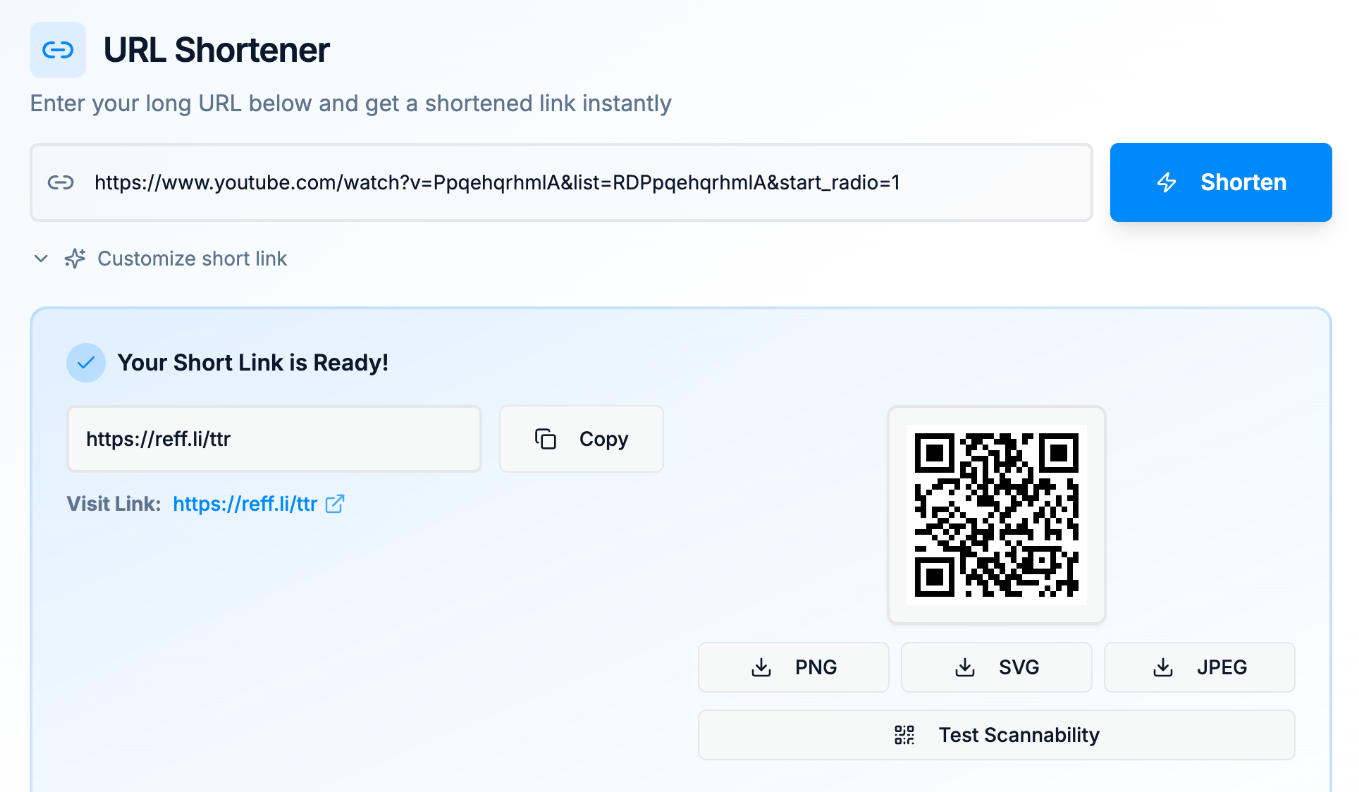1359x792 pixels.
Task: Expand the Customize short link section
Action: [191, 258]
